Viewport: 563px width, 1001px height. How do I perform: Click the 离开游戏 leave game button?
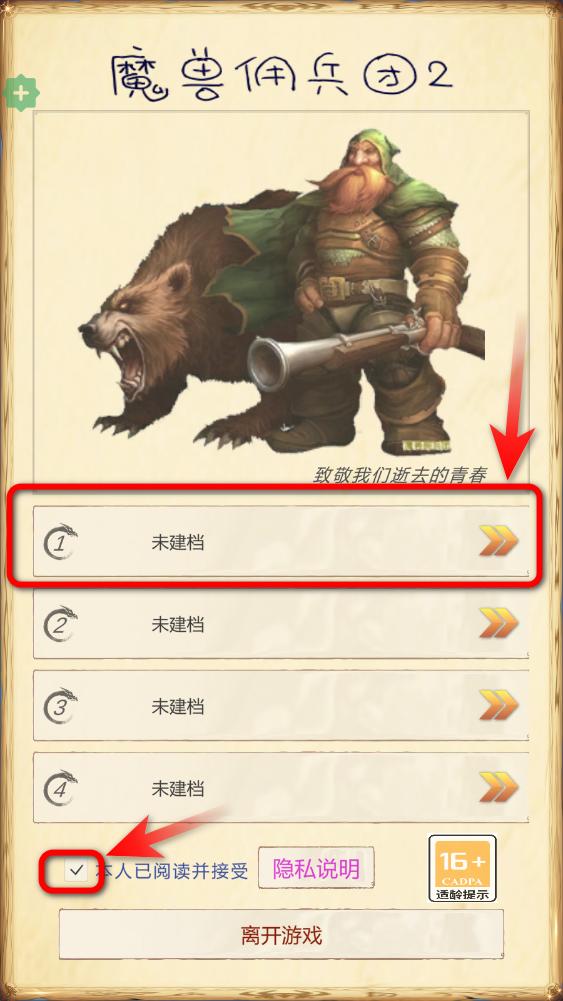pos(282,935)
